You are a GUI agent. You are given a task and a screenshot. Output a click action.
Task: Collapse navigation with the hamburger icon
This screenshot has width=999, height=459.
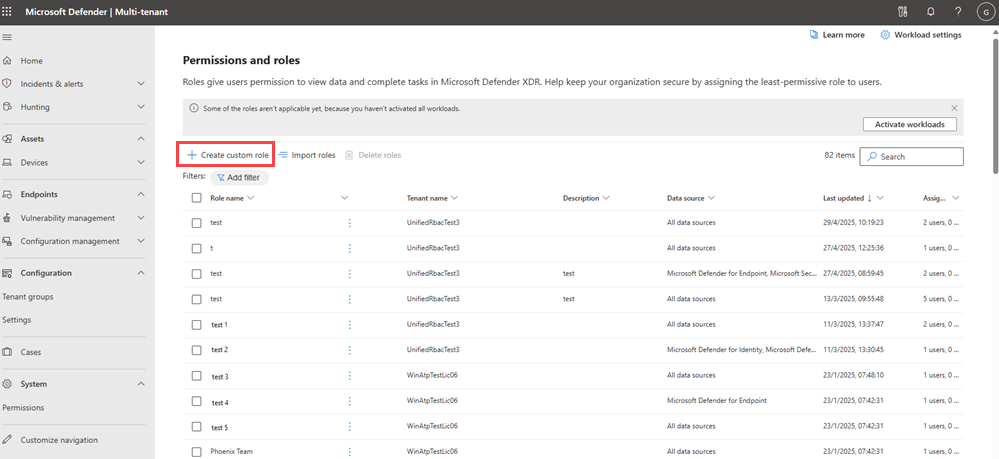[x=8, y=38]
